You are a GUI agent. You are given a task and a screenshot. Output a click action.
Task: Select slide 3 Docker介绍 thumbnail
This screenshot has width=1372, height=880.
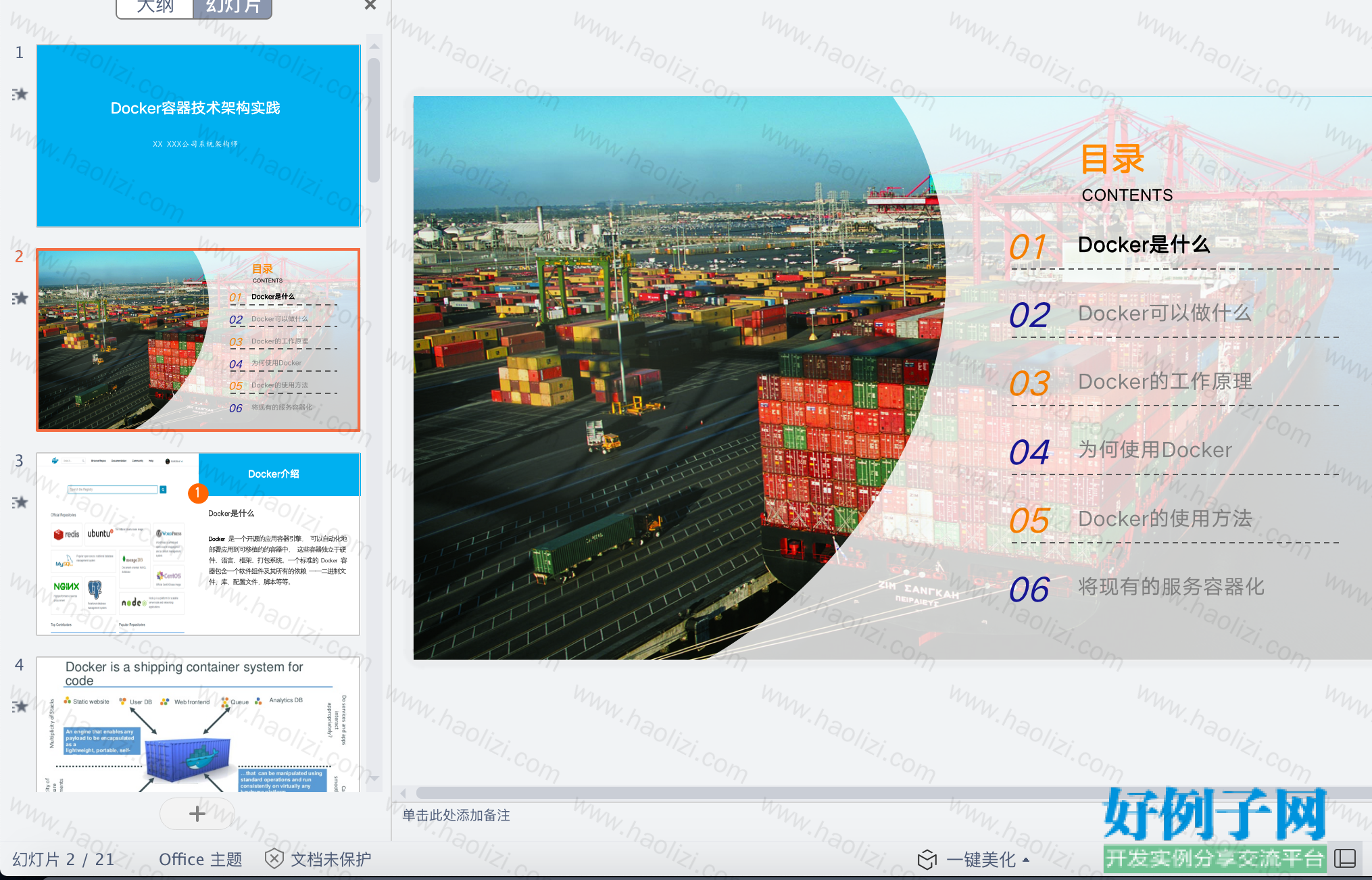click(x=198, y=544)
